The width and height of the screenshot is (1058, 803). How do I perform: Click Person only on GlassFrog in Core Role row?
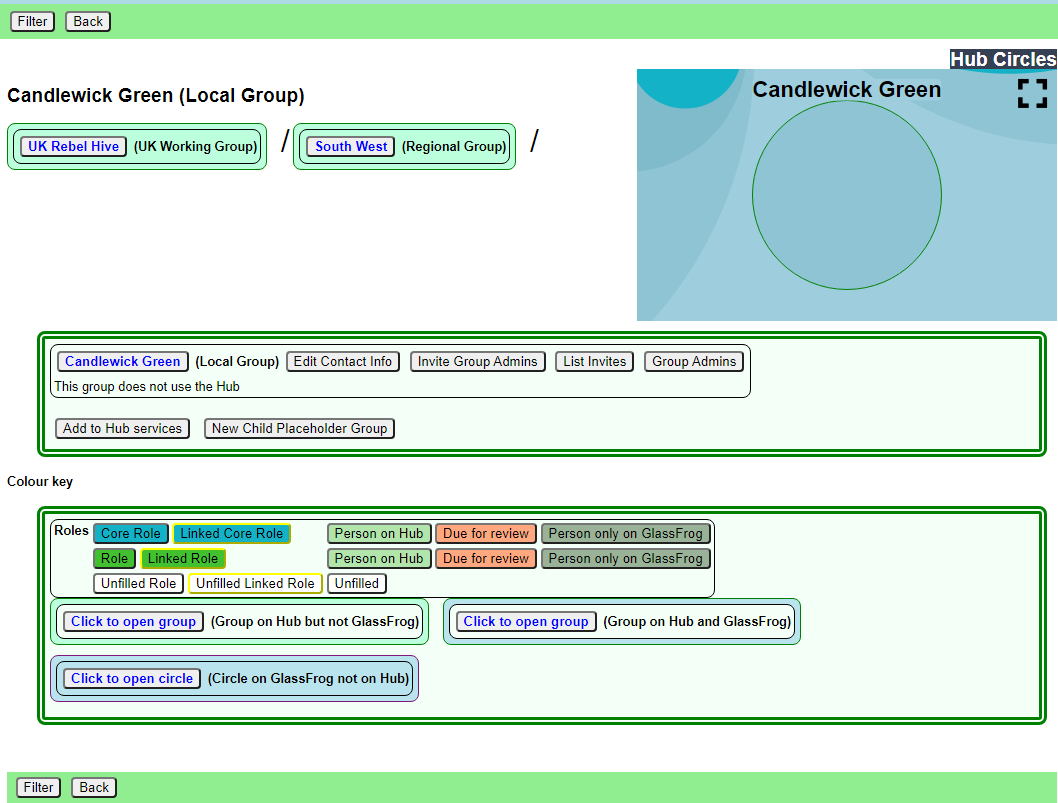coord(625,534)
